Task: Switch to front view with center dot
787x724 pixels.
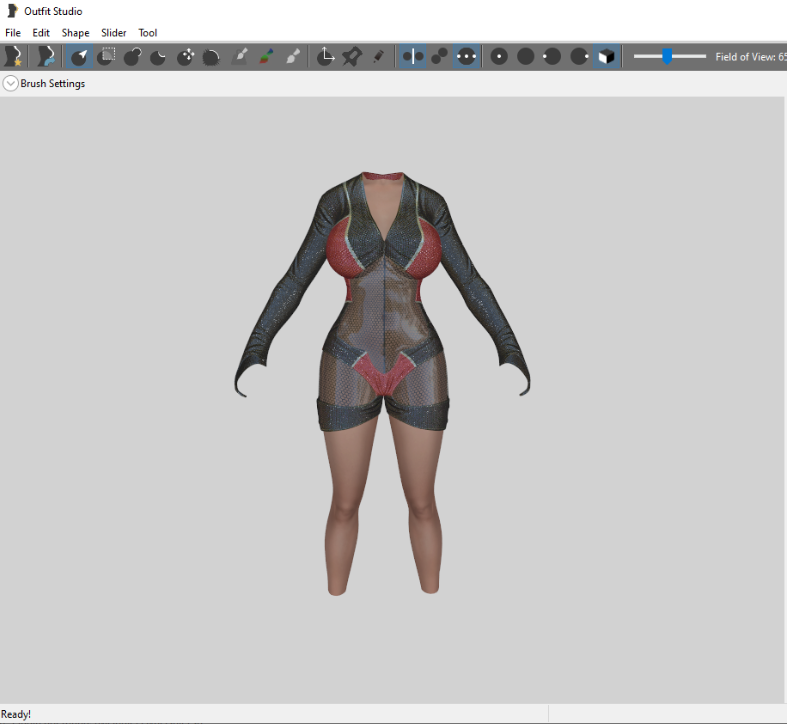Action: 499,56
